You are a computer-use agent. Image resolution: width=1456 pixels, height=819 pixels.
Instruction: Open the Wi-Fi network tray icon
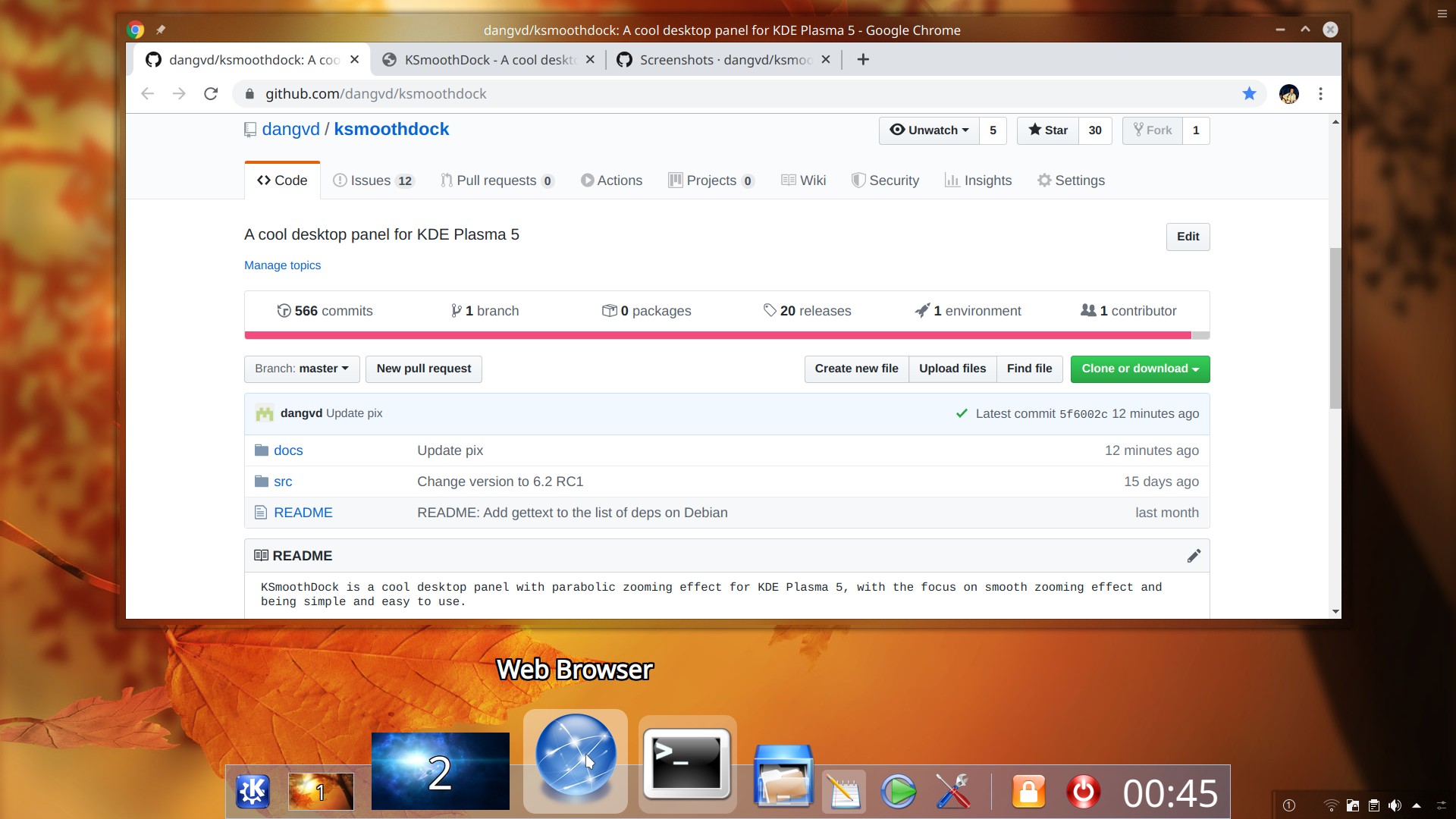tap(1331, 805)
